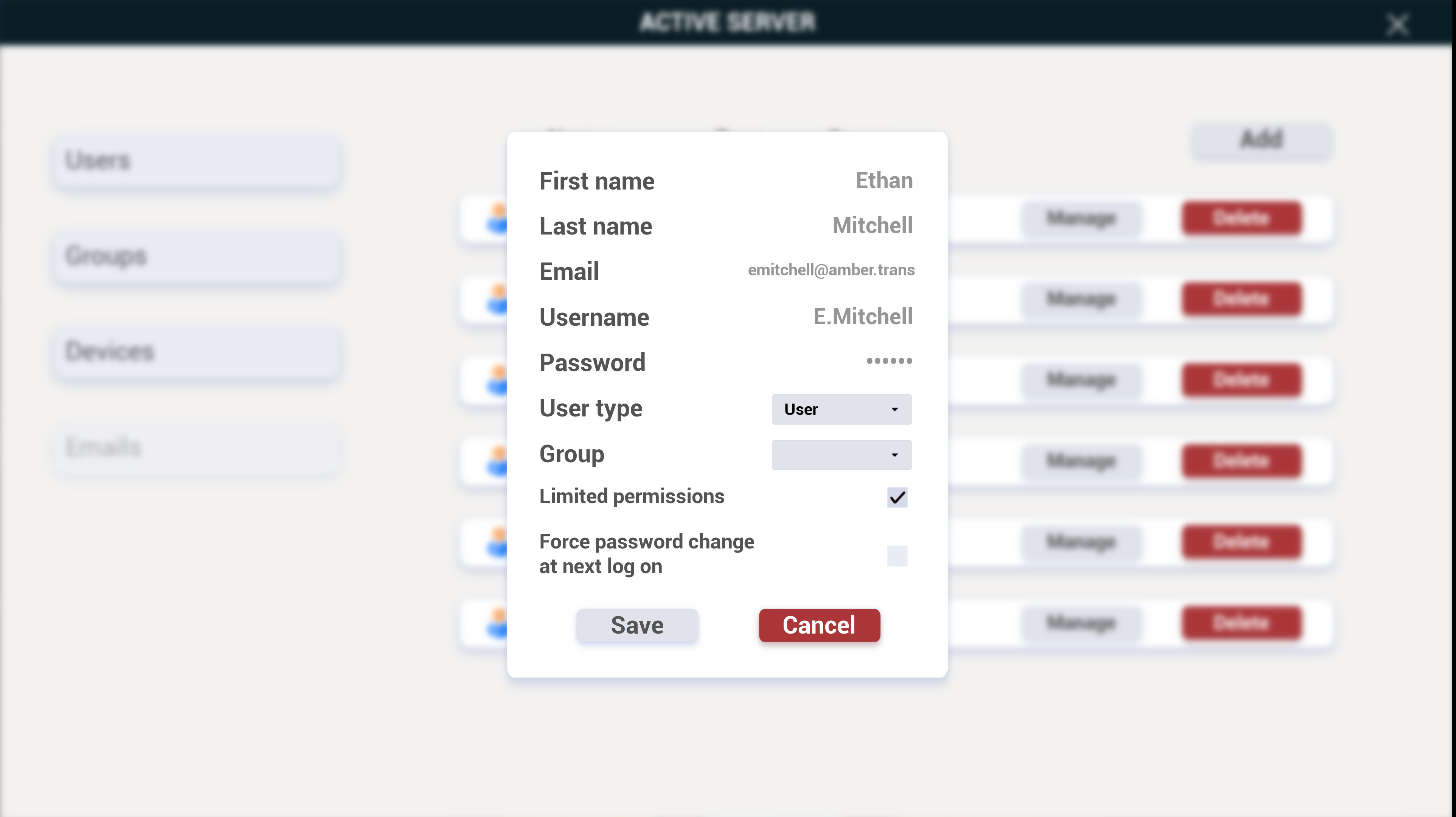Click the user avatar icon on the bottom row
This screenshot has width=1456, height=817.
tap(497, 622)
